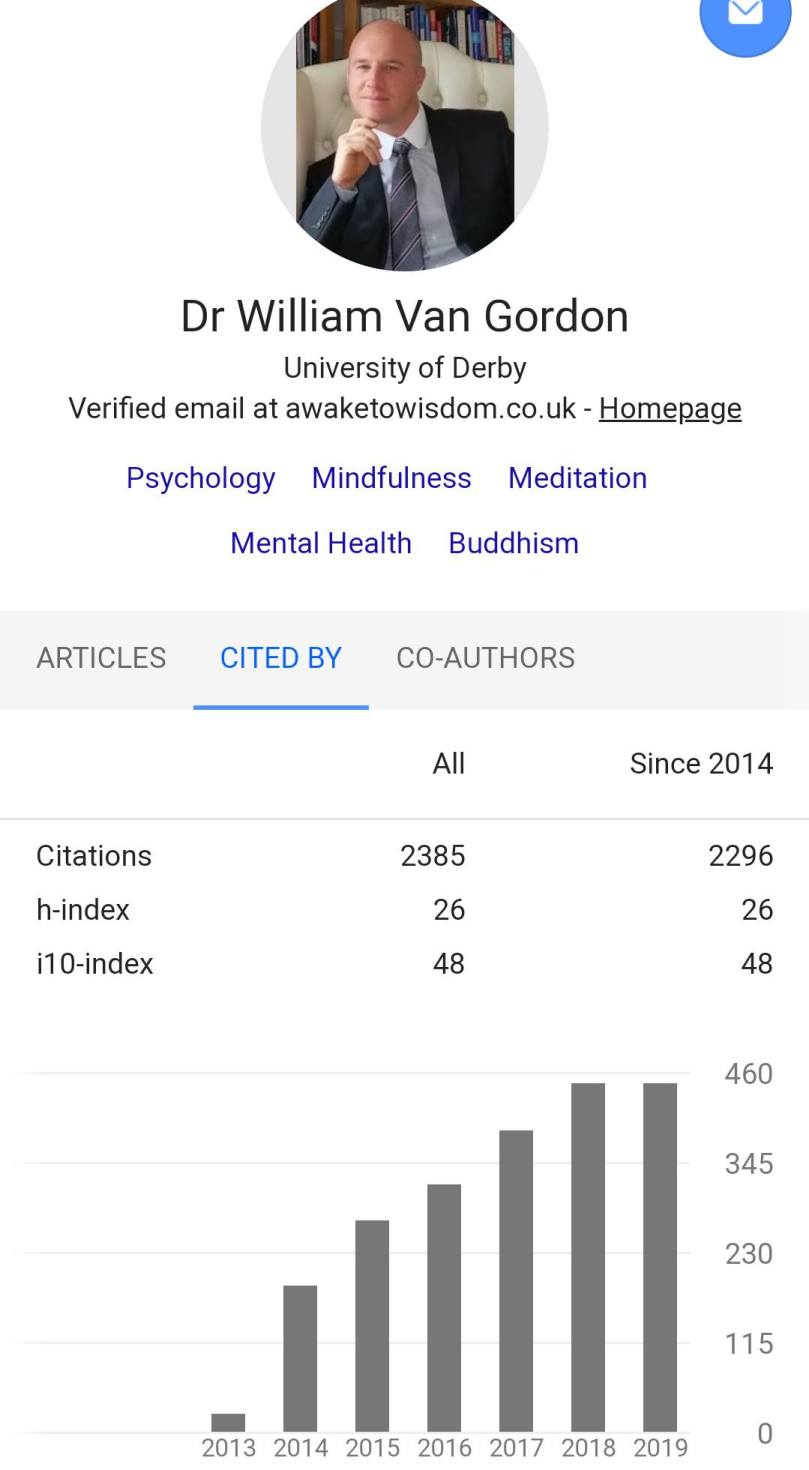Click the 2018 citations bar

coord(588,1257)
